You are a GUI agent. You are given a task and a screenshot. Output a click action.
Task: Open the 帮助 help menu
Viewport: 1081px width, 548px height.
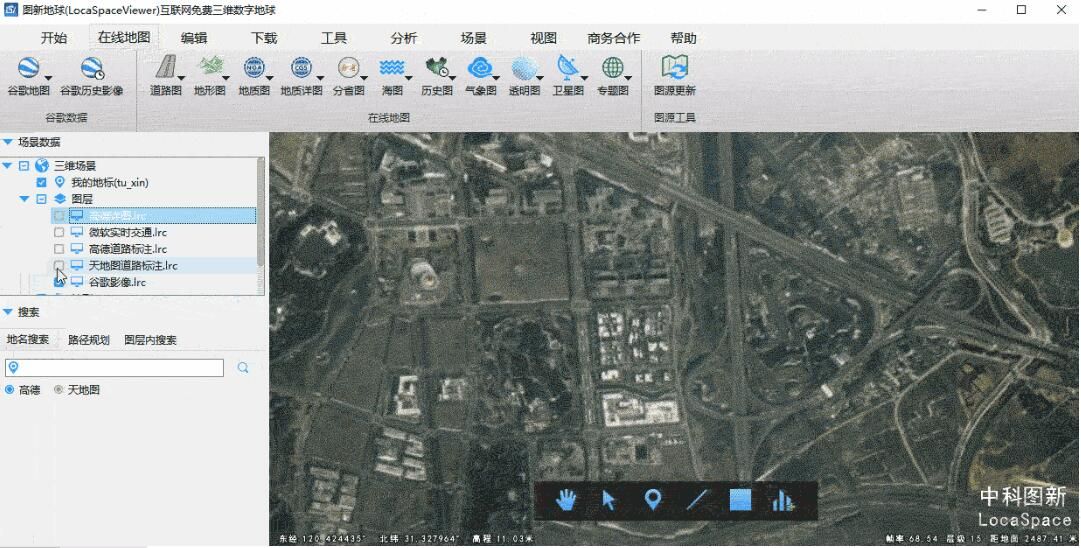click(x=684, y=38)
